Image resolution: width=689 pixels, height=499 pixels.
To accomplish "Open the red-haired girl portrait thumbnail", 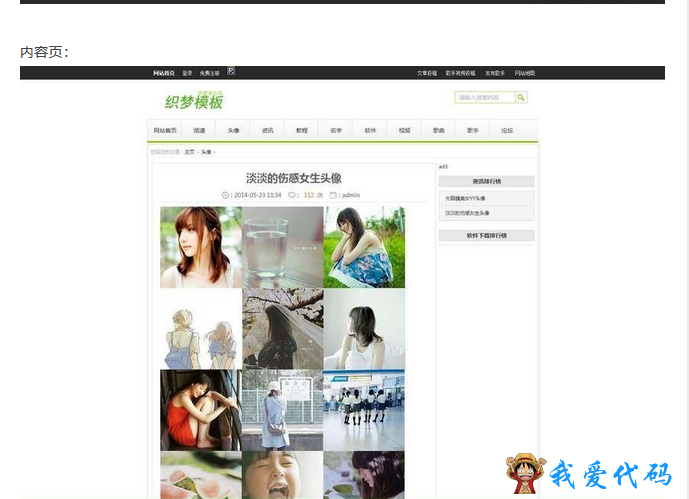I will [201, 247].
